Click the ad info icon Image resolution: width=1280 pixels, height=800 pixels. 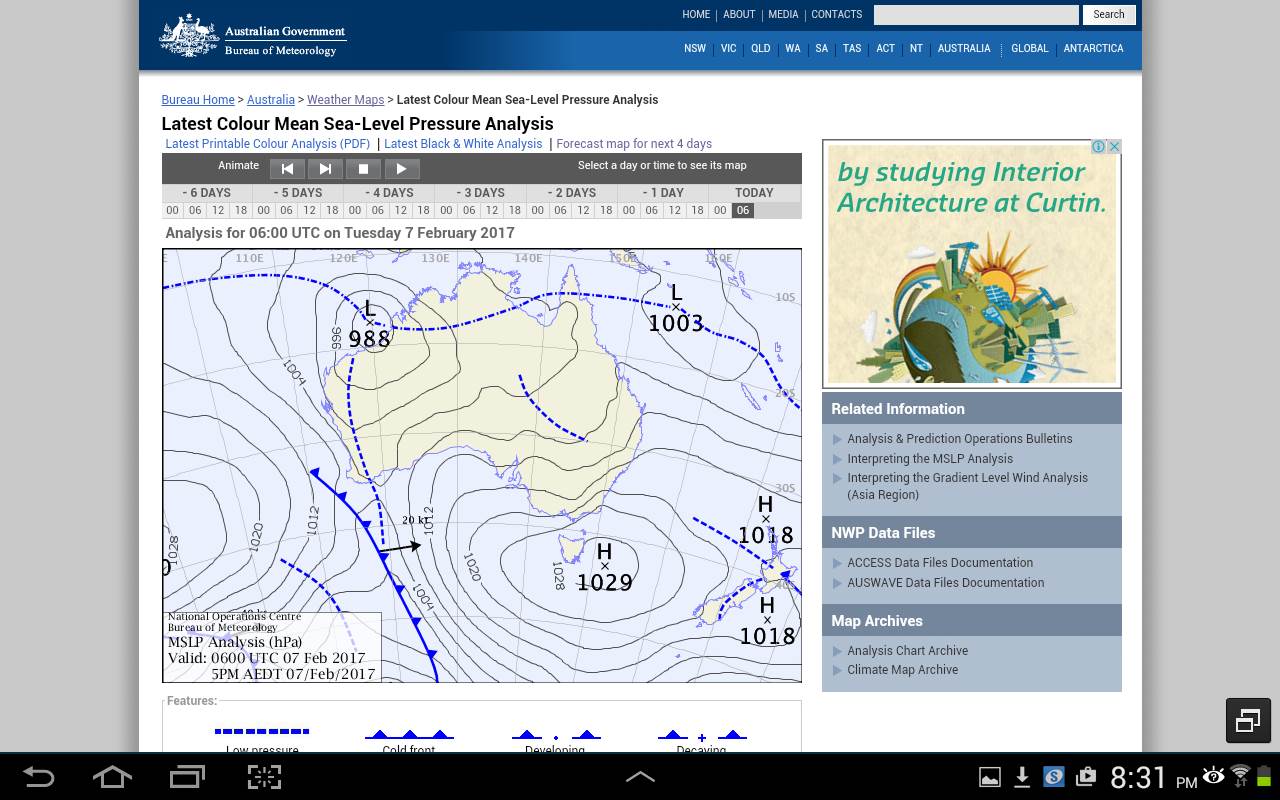pyautogui.click(x=1098, y=147)
